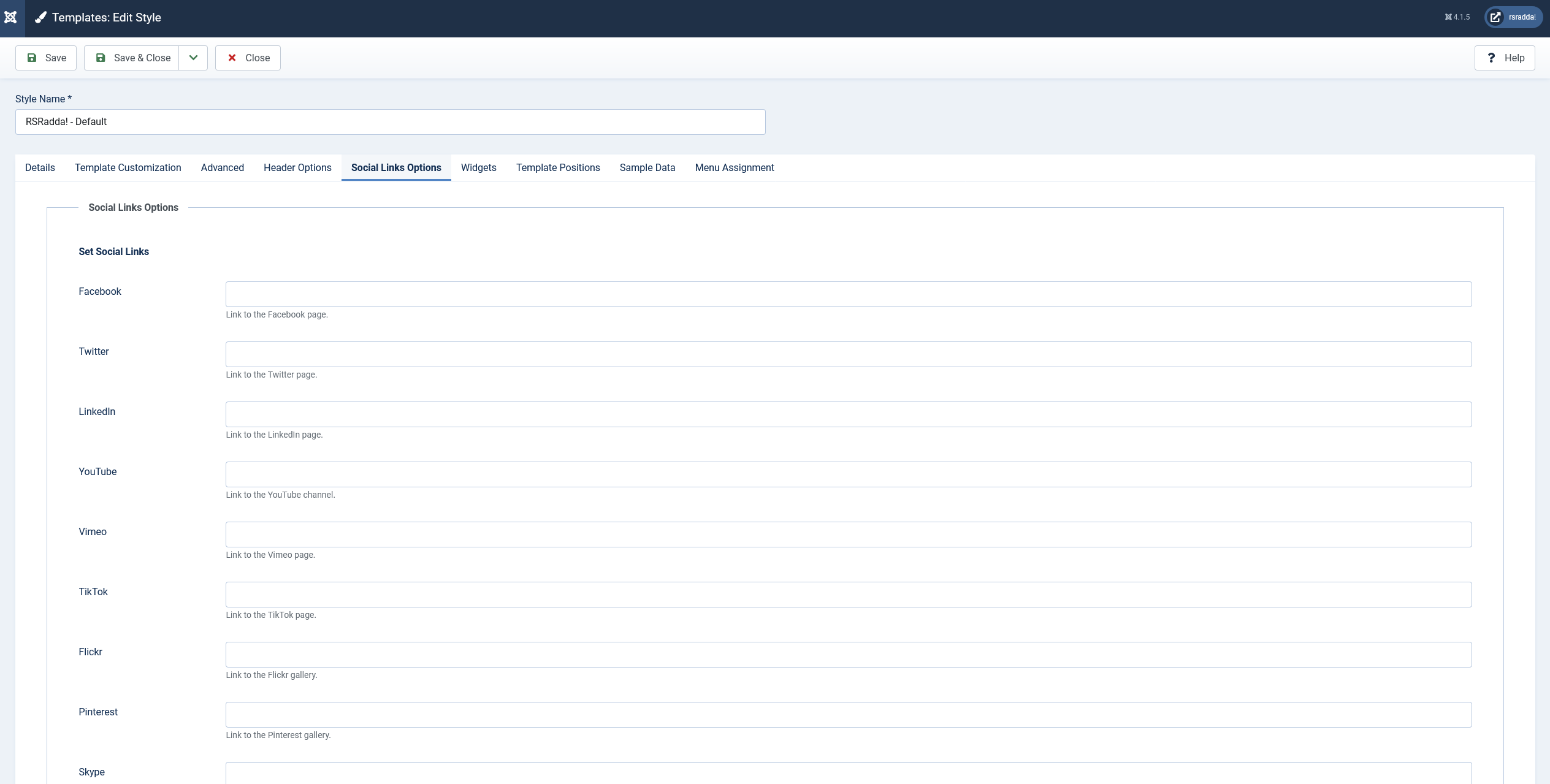Image resolution: width=1550 pixels, height=784 pixels.
Task: Select the TikTok link input field
Action: [x=849, y=595]
